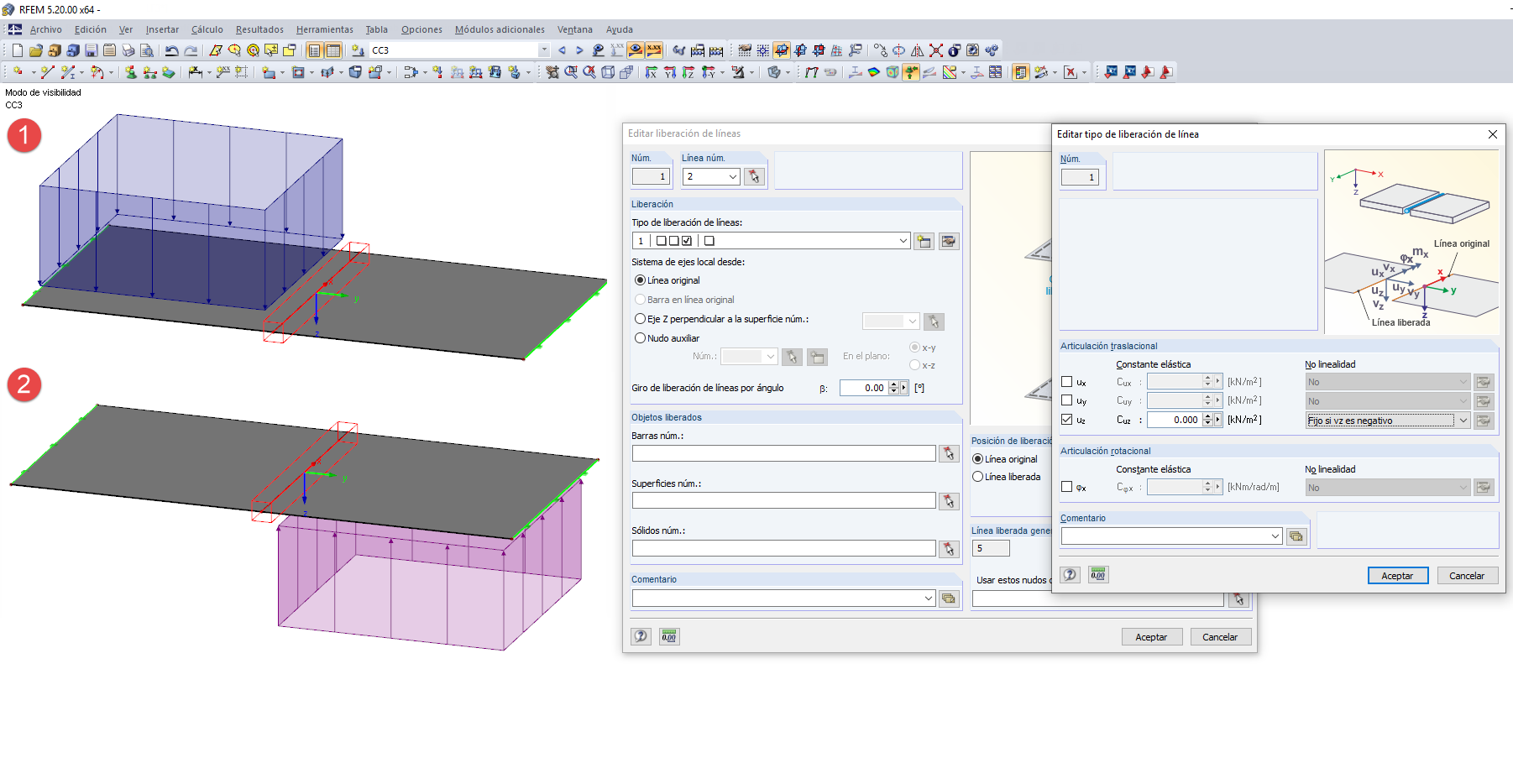Click the Save diskette icon
This screenshot has width=1513, height=784.
click(x=92, y=50)
